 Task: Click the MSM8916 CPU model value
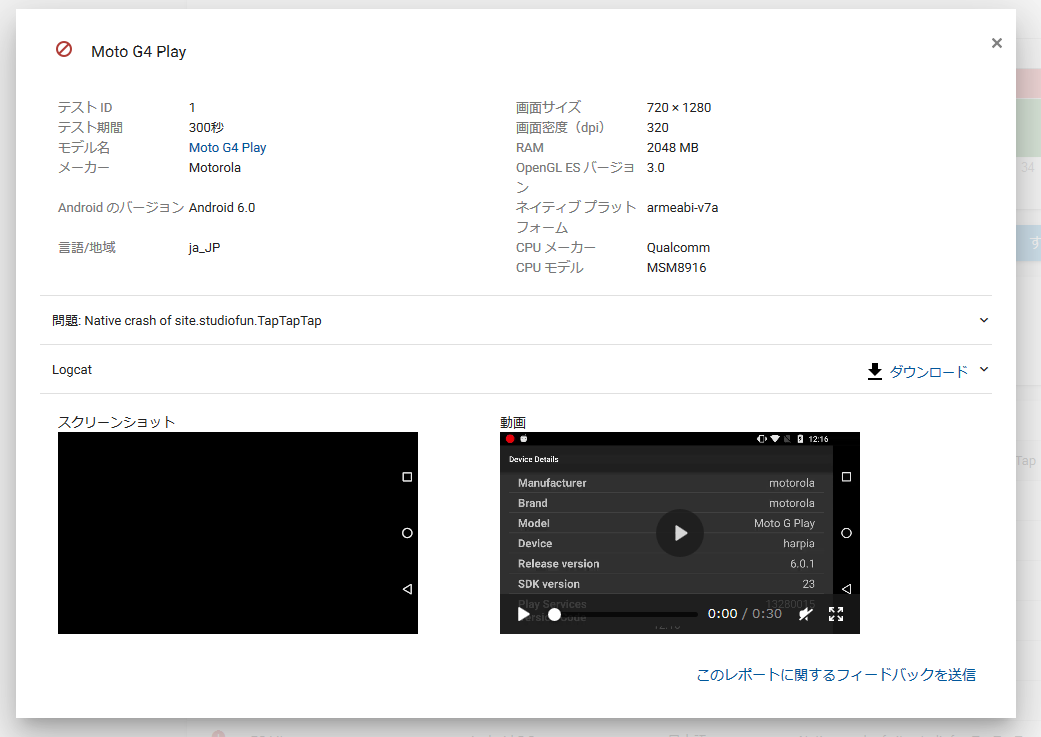[x=677, y=268]
